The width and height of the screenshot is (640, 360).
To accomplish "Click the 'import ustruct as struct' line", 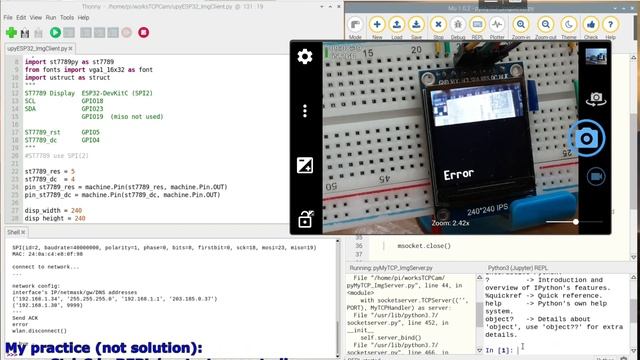I will coord(67,78).
